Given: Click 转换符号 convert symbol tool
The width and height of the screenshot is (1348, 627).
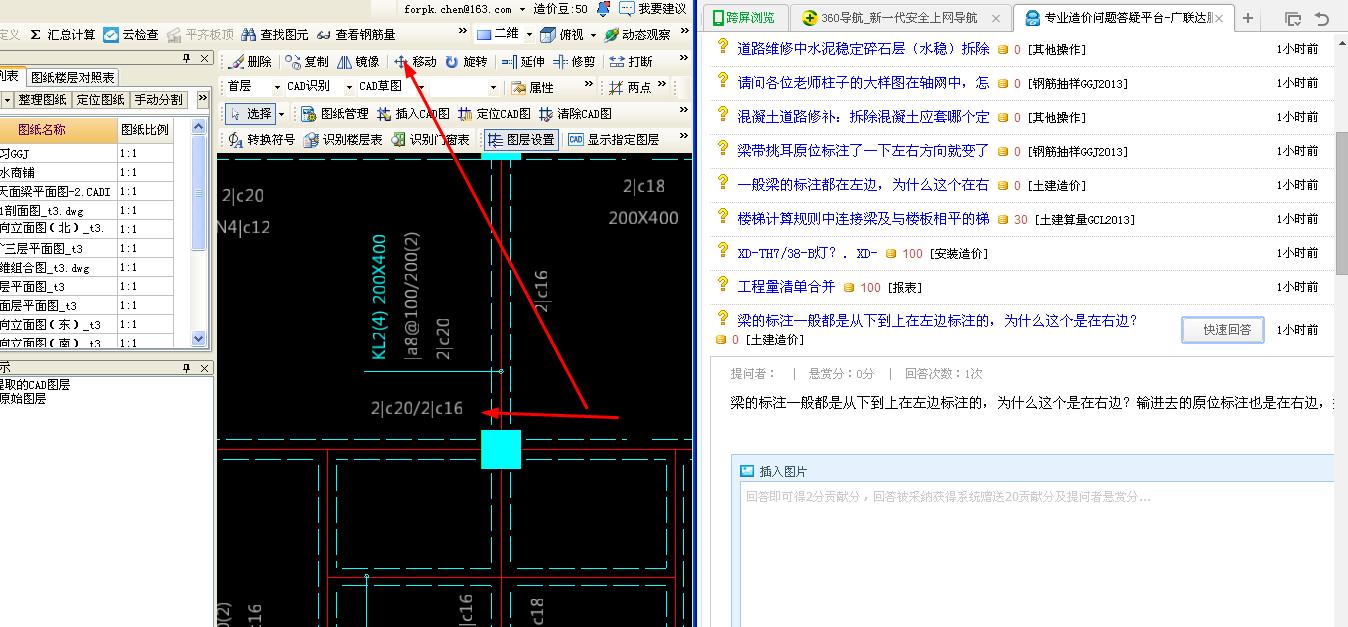Looking at the screenshot, I should click(262, 139).
